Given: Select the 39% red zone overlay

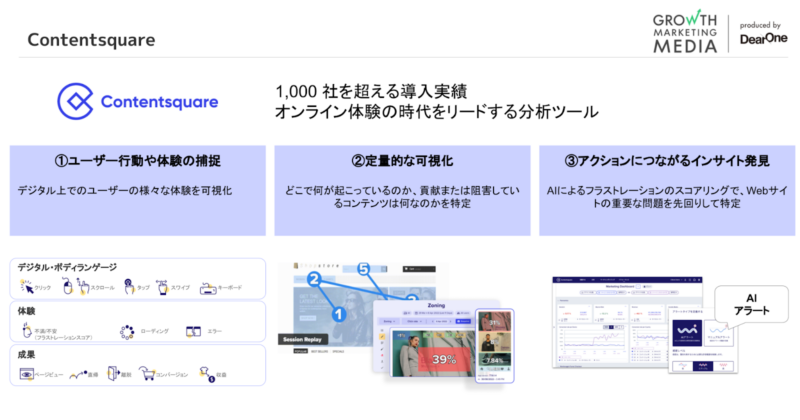Looking at the screenshot, I should [444, 359].
